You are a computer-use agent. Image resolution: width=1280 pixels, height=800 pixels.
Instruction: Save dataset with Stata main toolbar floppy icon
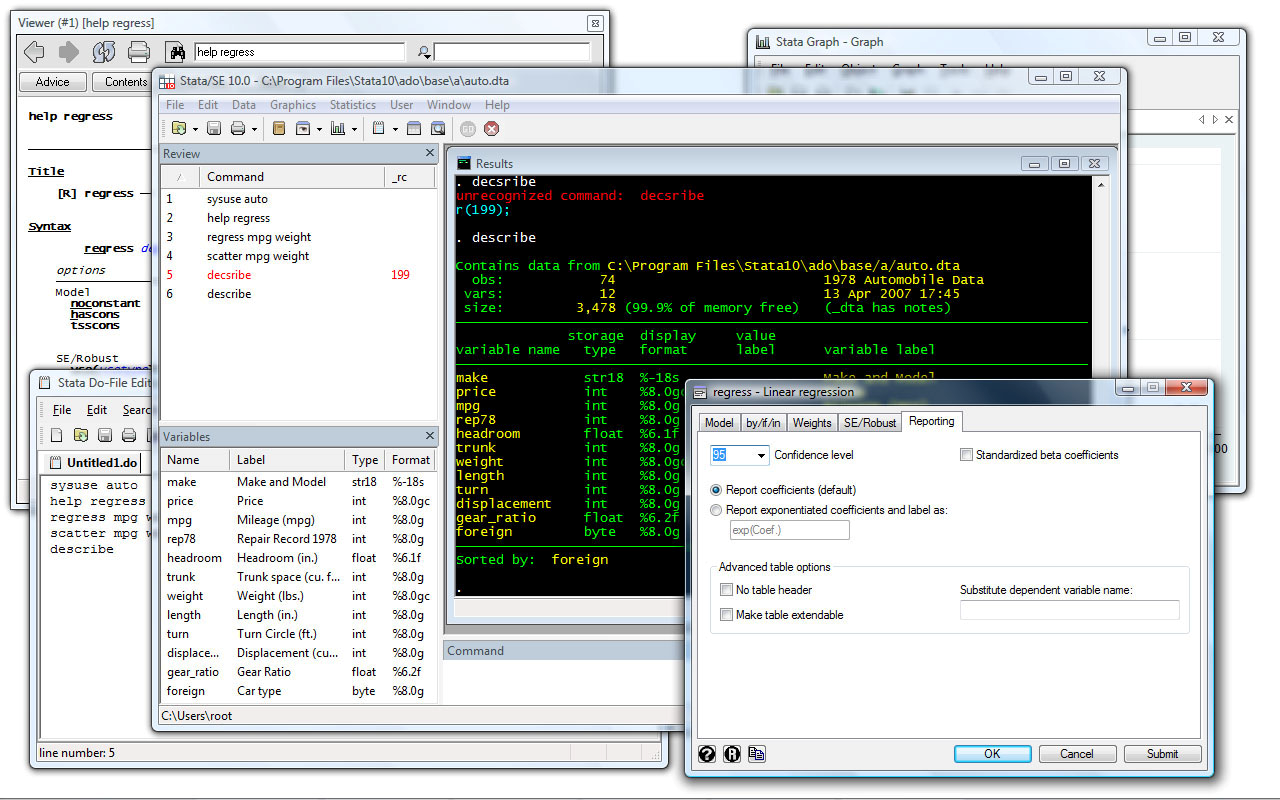click(214, 128)
